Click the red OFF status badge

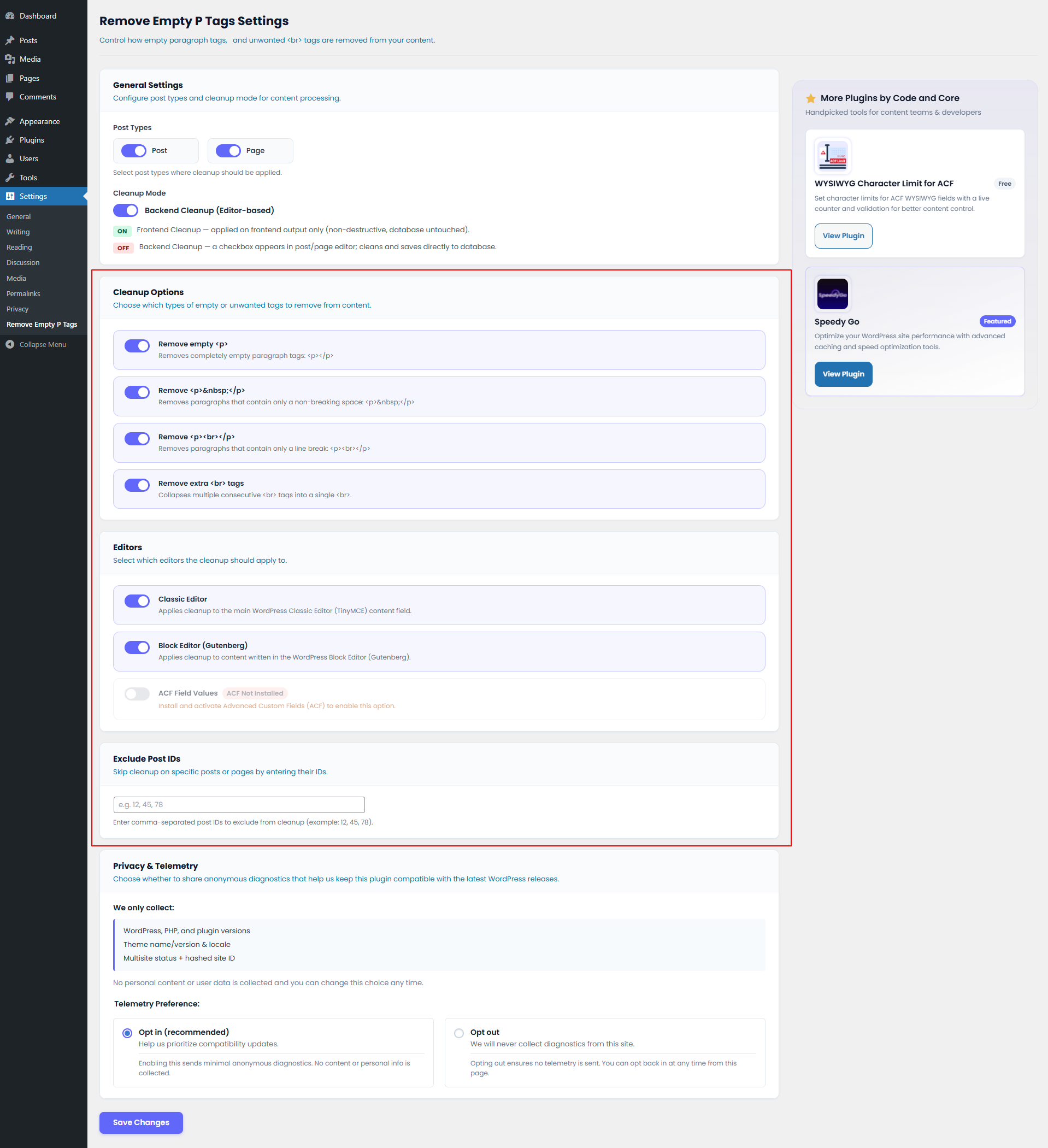point(123,248)
